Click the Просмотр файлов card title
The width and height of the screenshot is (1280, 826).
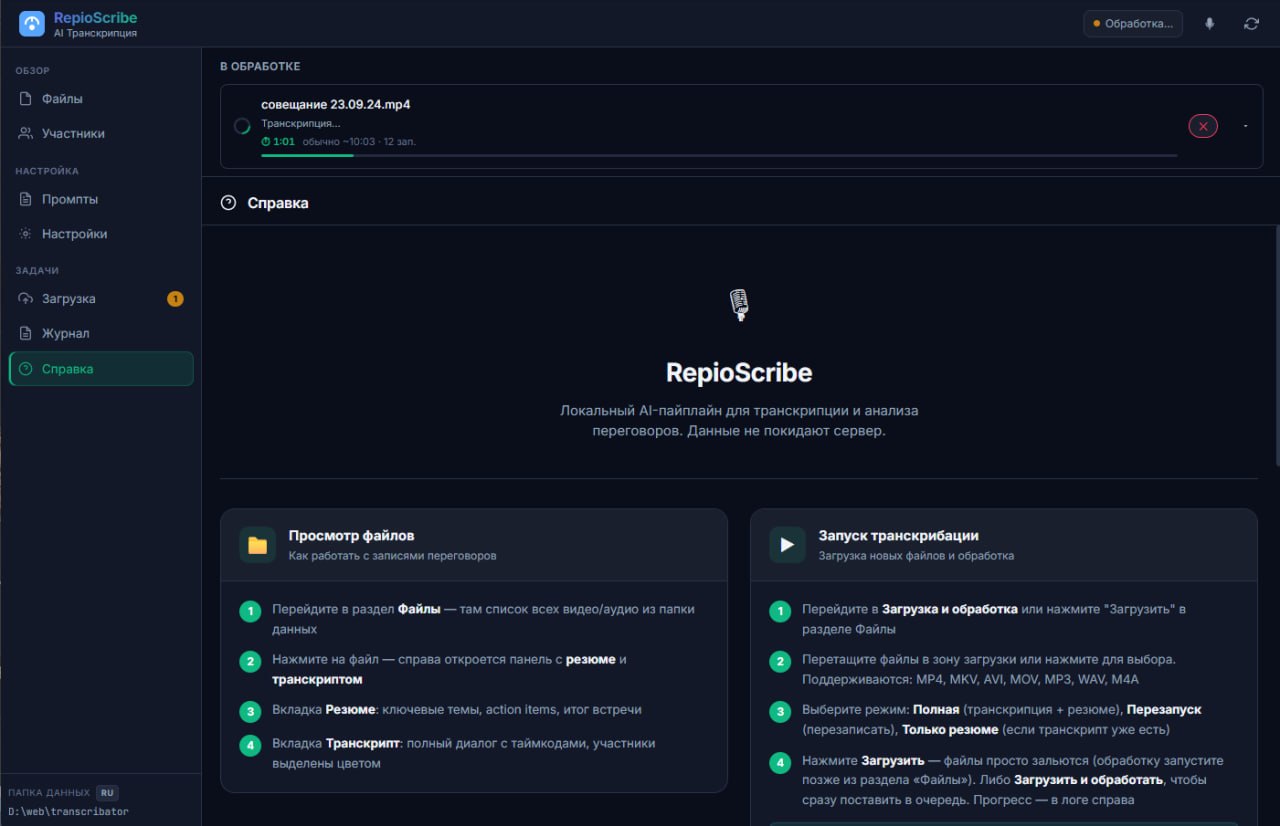351,536
